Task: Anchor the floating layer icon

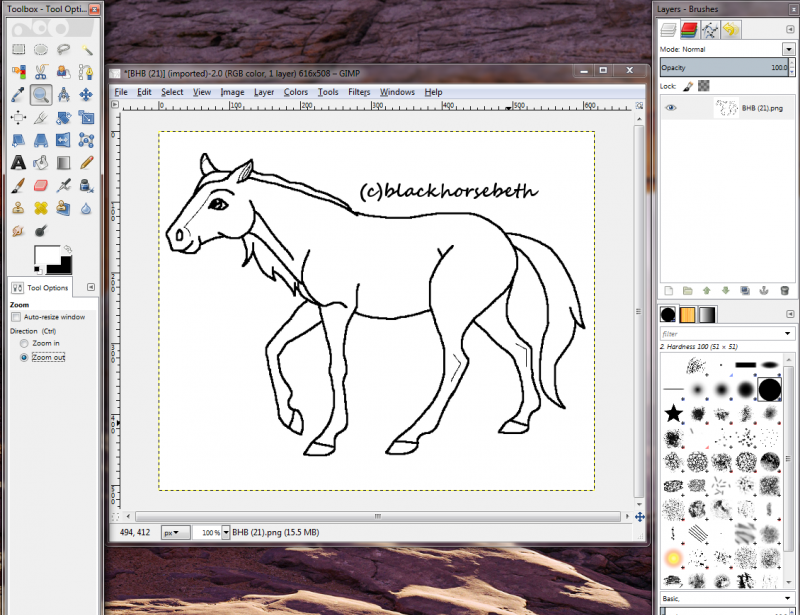Action: pos(764,291)
